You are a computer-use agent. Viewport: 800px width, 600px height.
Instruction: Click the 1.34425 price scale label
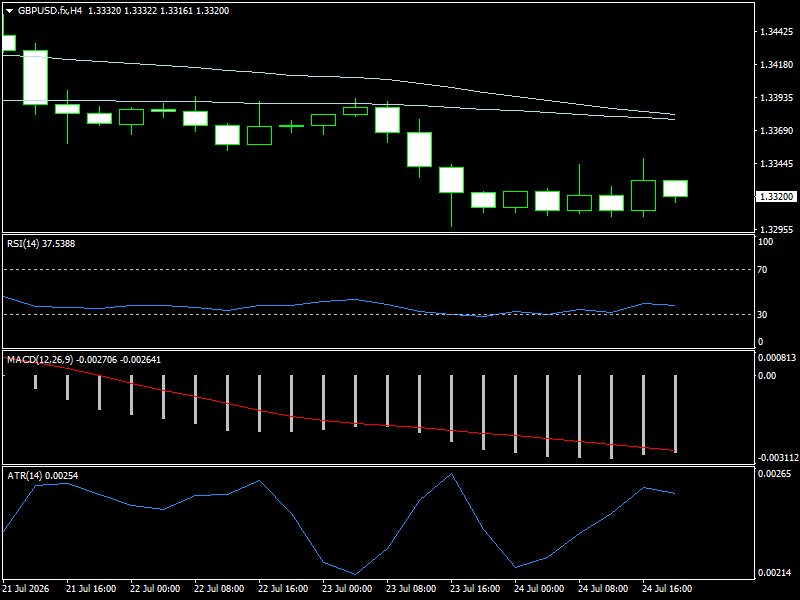point(777,32)
